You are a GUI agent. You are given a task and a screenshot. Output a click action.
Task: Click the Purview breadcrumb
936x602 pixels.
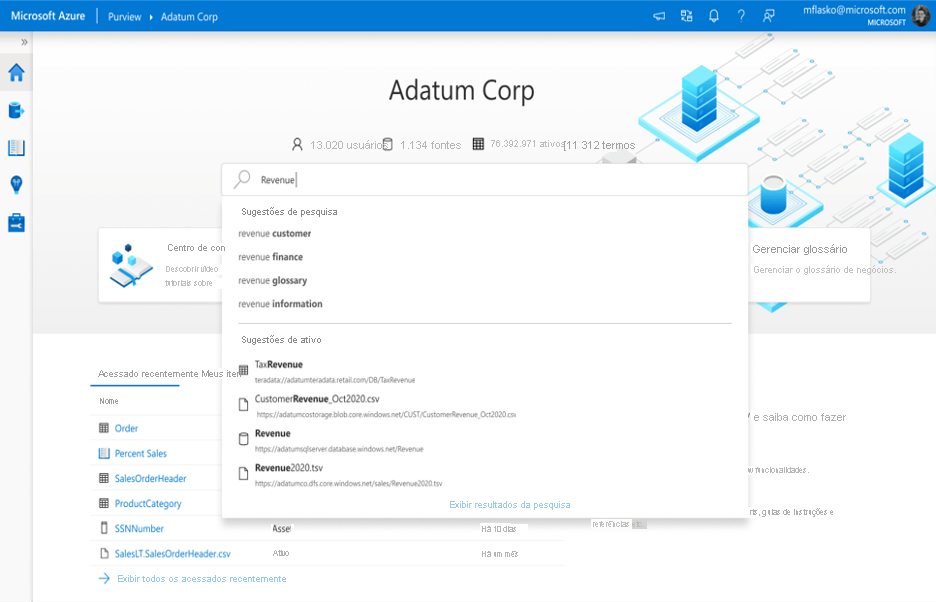[x=124, y=17]
